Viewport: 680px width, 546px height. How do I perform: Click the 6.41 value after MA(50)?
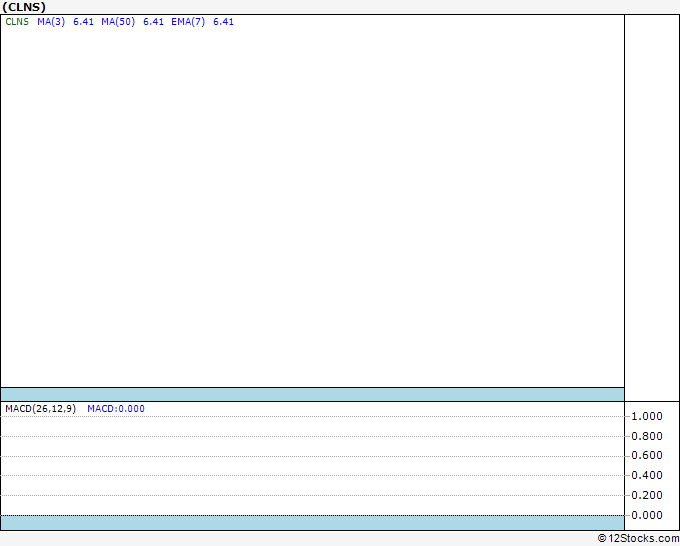(x=154, y=22)
